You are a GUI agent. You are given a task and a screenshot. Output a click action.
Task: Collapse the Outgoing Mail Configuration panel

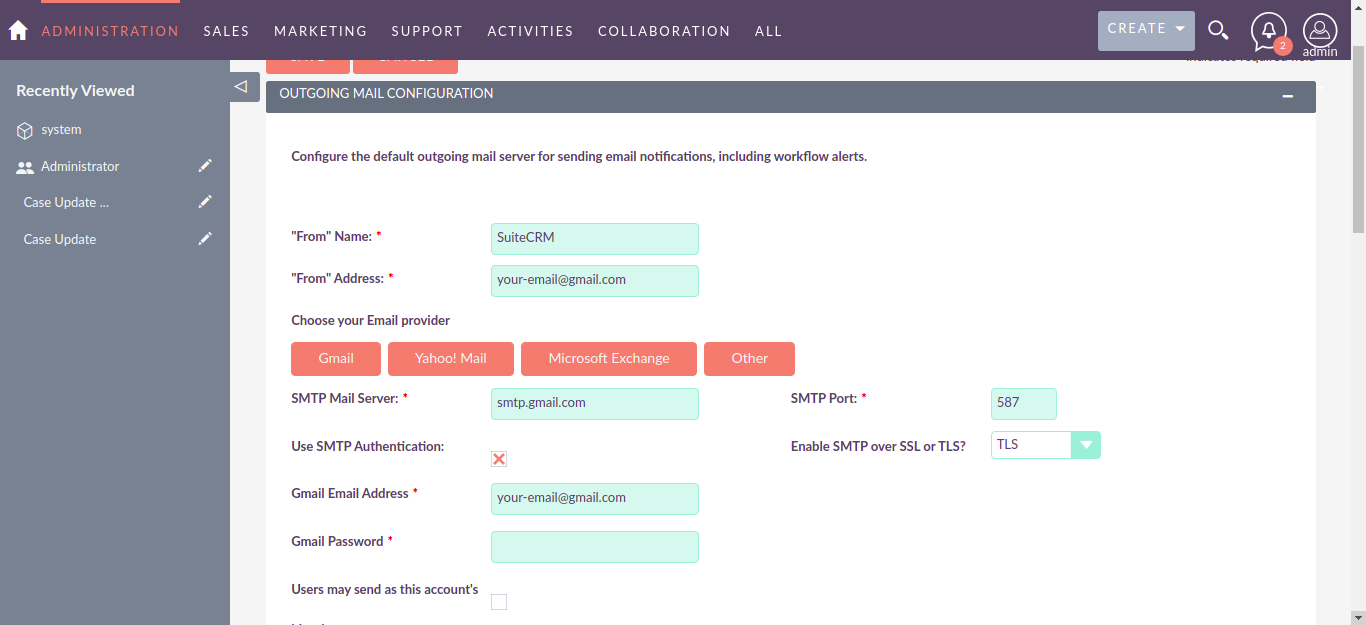(1288, 96)
